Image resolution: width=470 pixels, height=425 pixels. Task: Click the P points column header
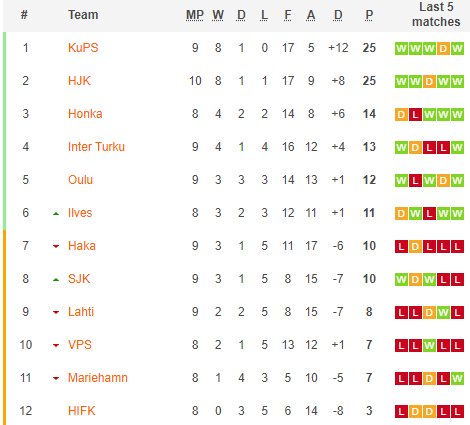tap(369, 15)
